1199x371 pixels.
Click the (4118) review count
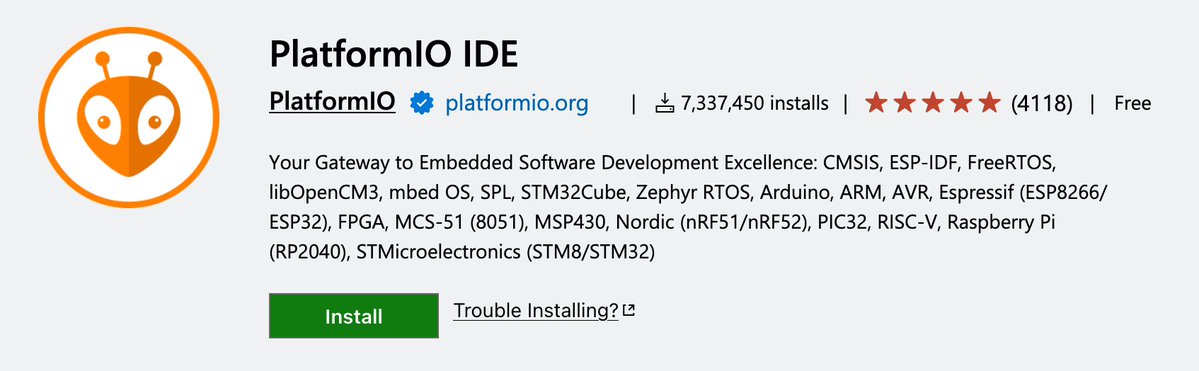click(x=1041, y=103)
